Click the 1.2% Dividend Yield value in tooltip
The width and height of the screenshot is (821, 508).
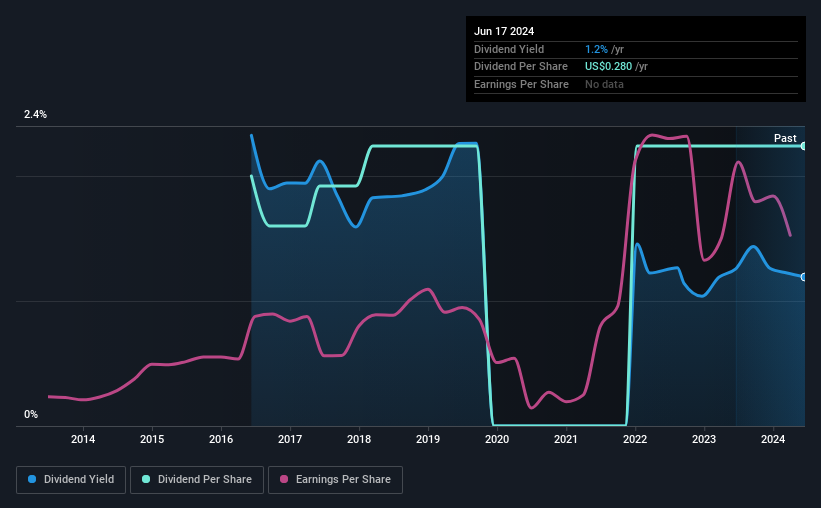(596, 49)
